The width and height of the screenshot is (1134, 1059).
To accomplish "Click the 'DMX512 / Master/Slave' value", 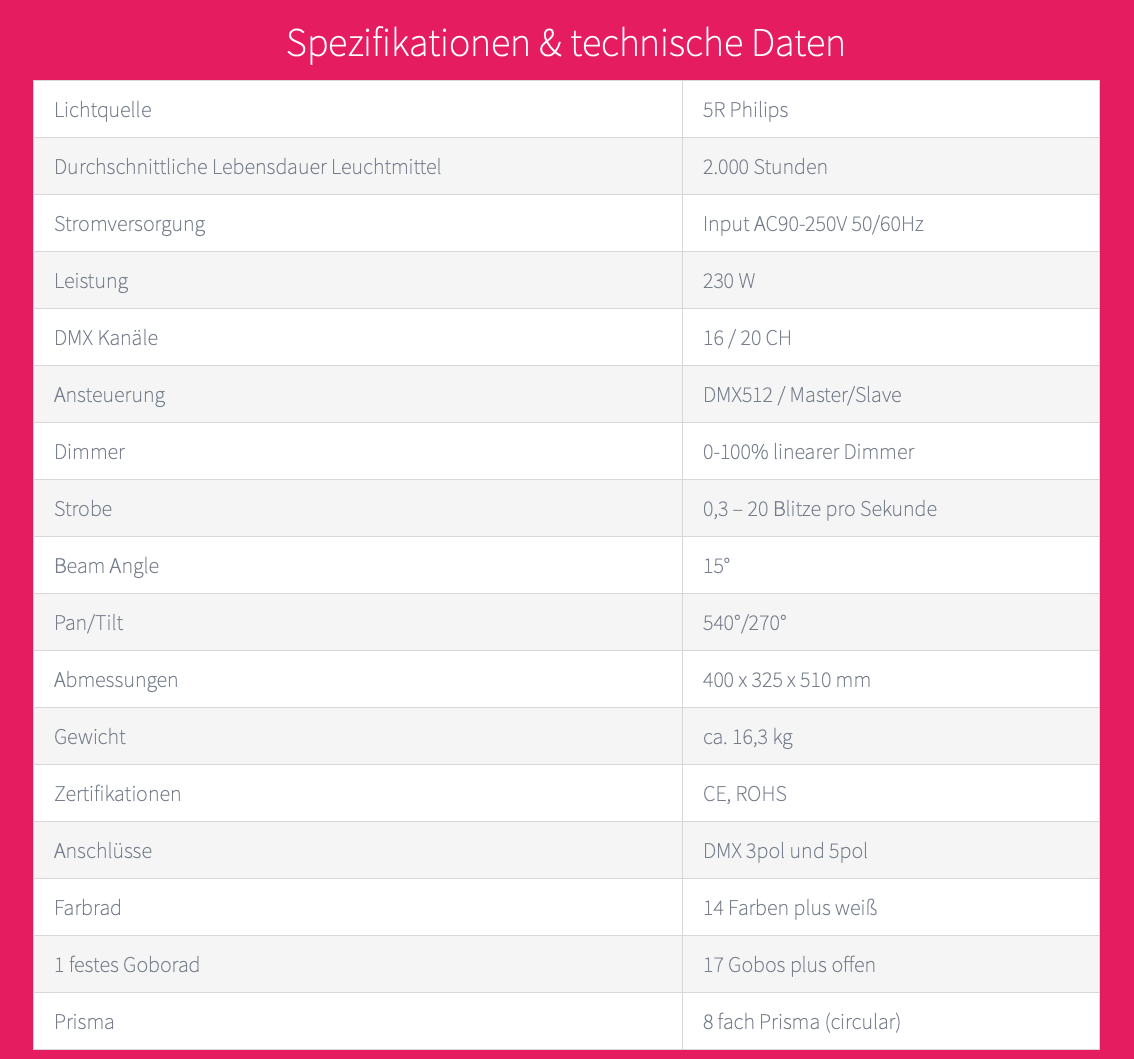I will 802,395.
